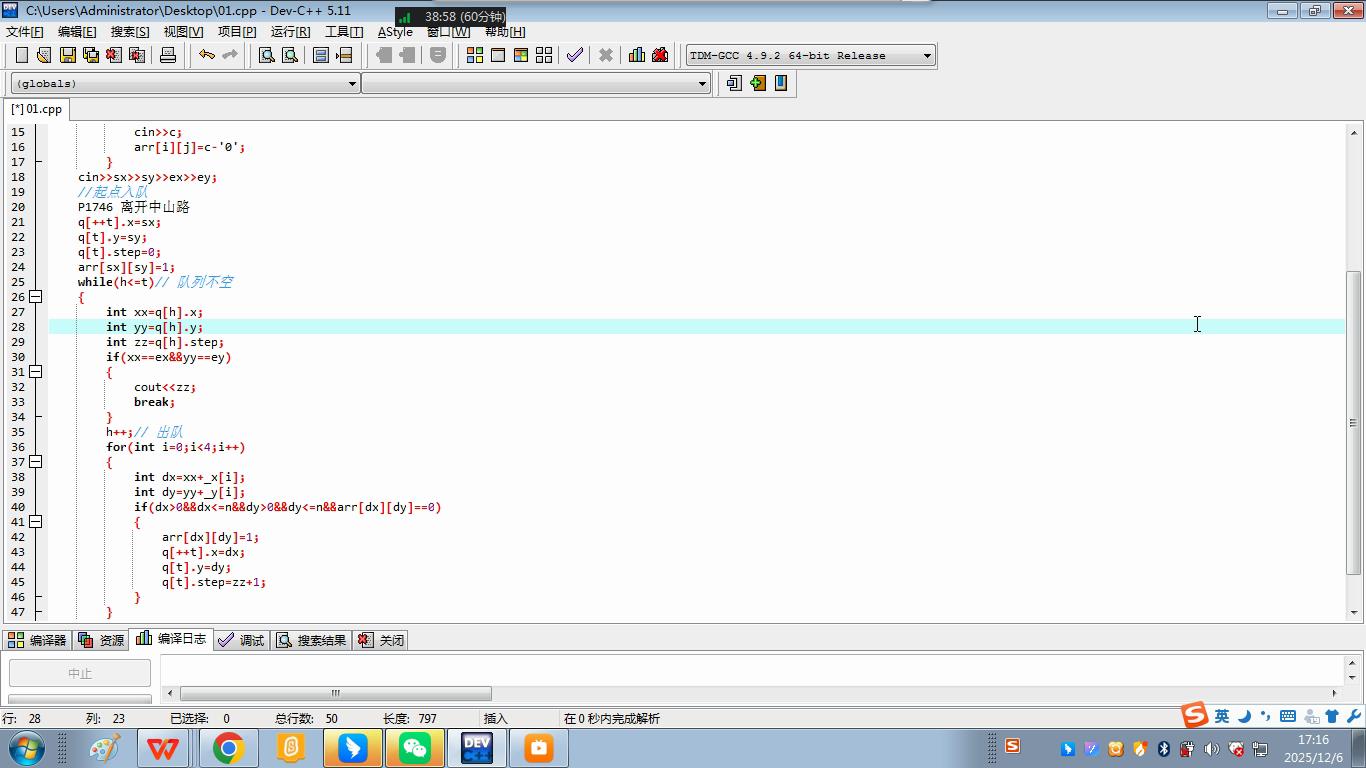
Task: Open the Find magnifier icon in toolbar
Action: point(267,55)
